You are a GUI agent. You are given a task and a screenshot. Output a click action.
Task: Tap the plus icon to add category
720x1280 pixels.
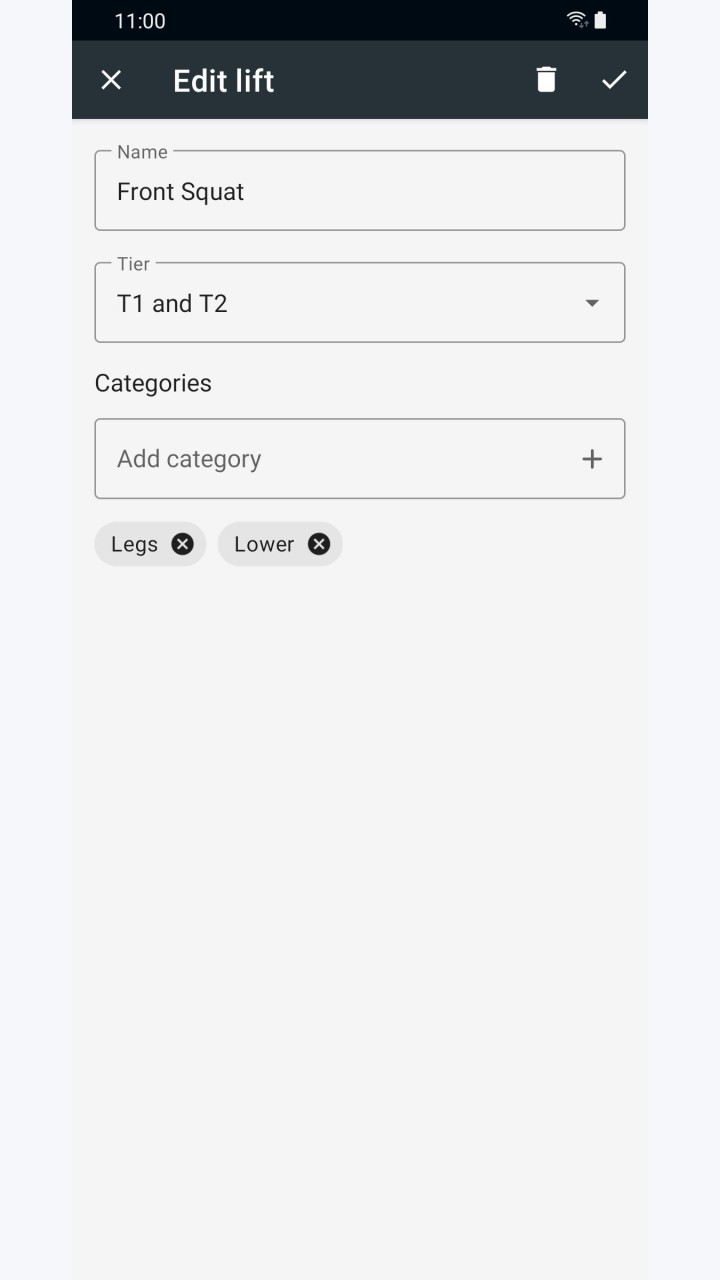tap(592, 459)
